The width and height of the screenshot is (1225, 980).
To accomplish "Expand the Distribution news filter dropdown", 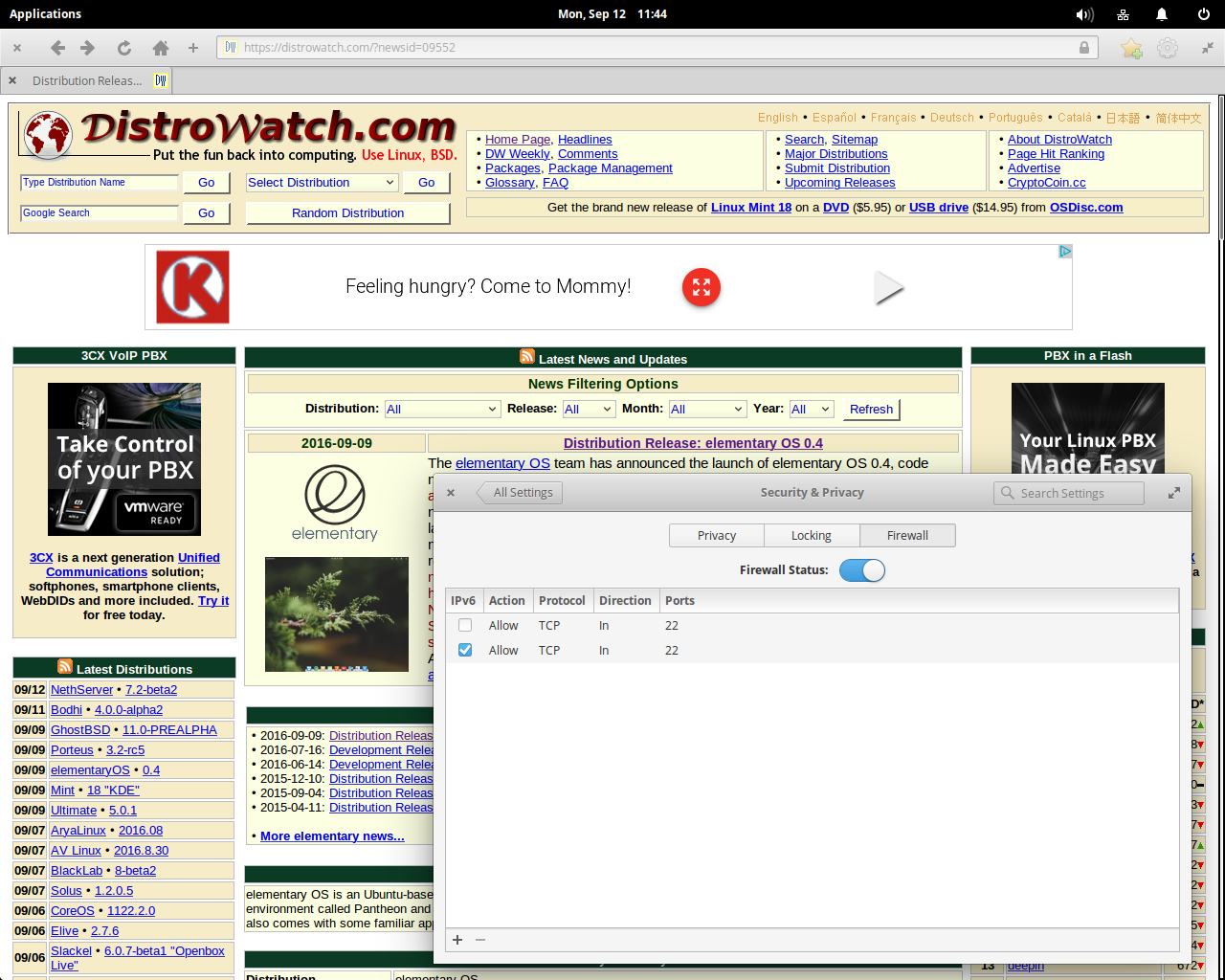I will tap(442, 410).
